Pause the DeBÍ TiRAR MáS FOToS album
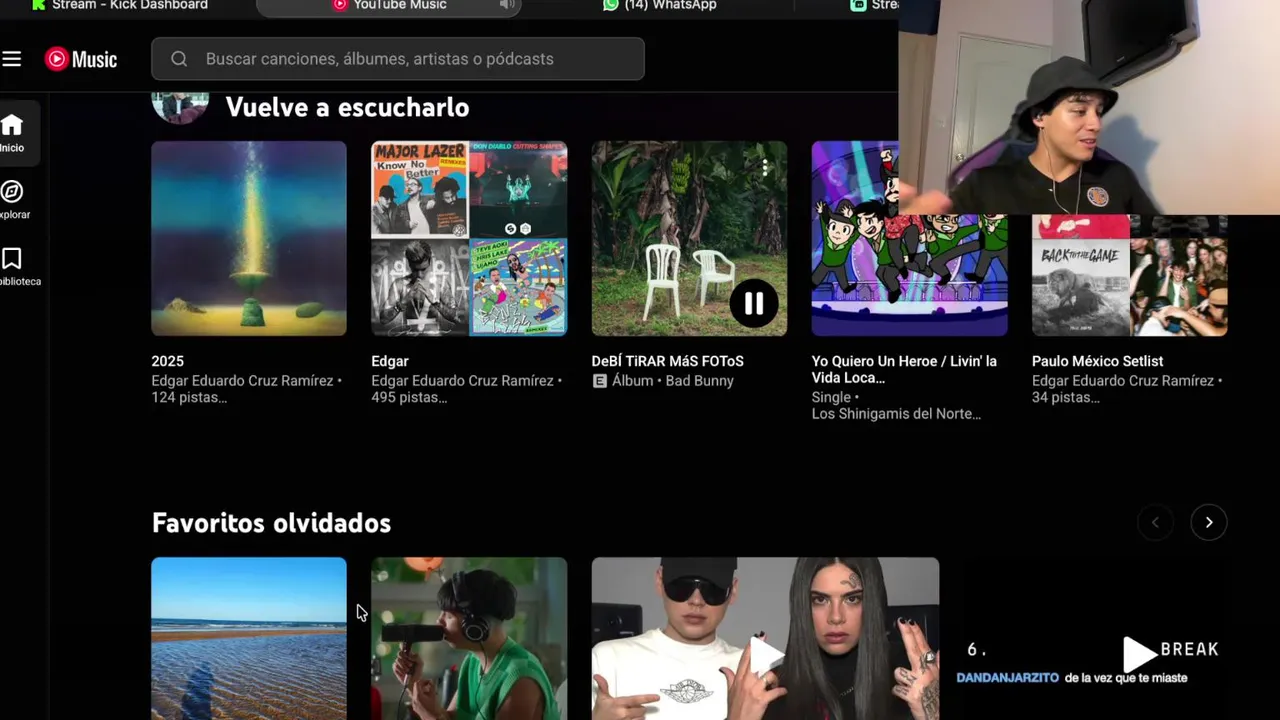Screen dimensions: 1280x720 [x=753, y=303]
